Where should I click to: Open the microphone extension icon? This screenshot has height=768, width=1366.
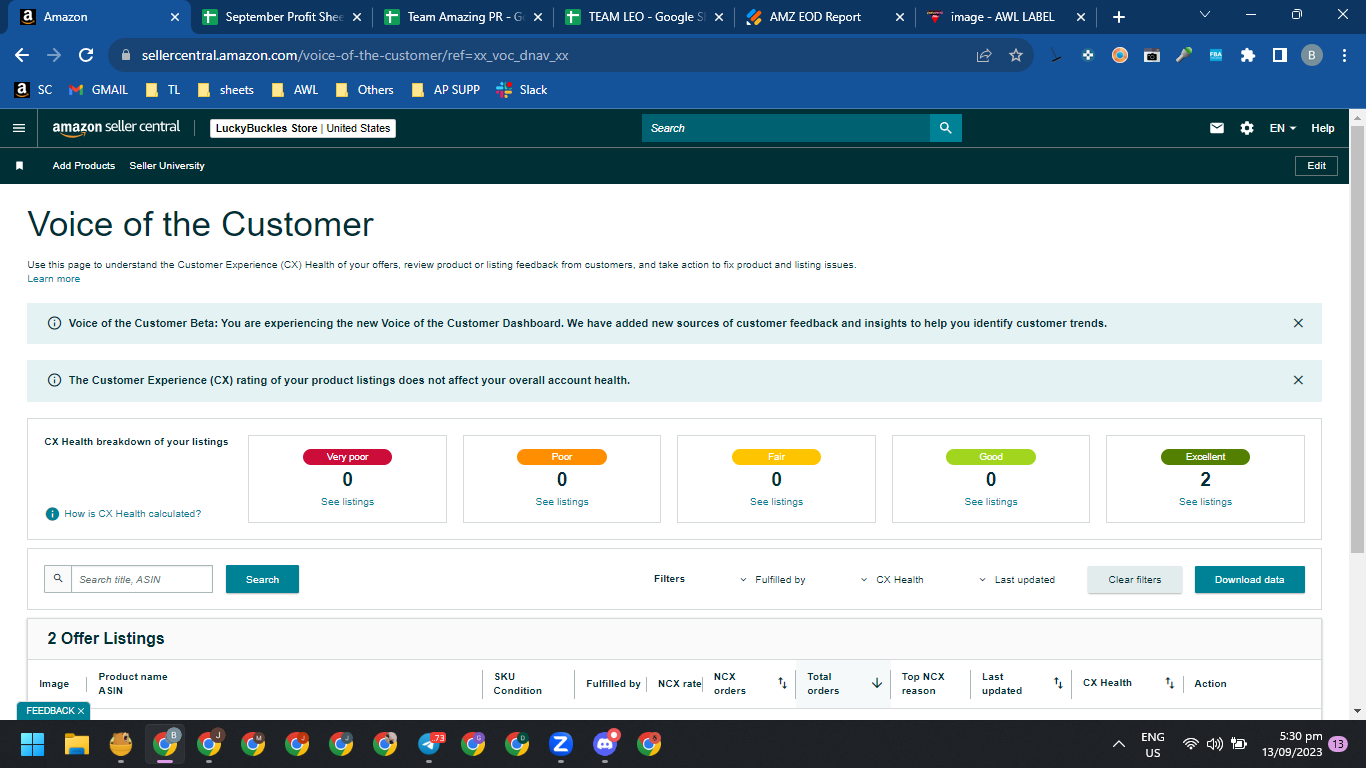(x=1184, y=55)
